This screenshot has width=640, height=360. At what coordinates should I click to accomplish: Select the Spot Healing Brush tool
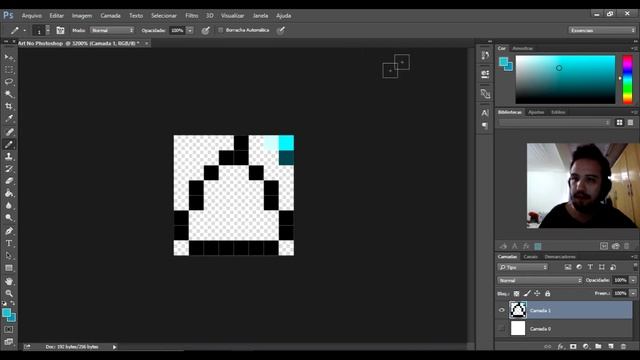(9, 132)
